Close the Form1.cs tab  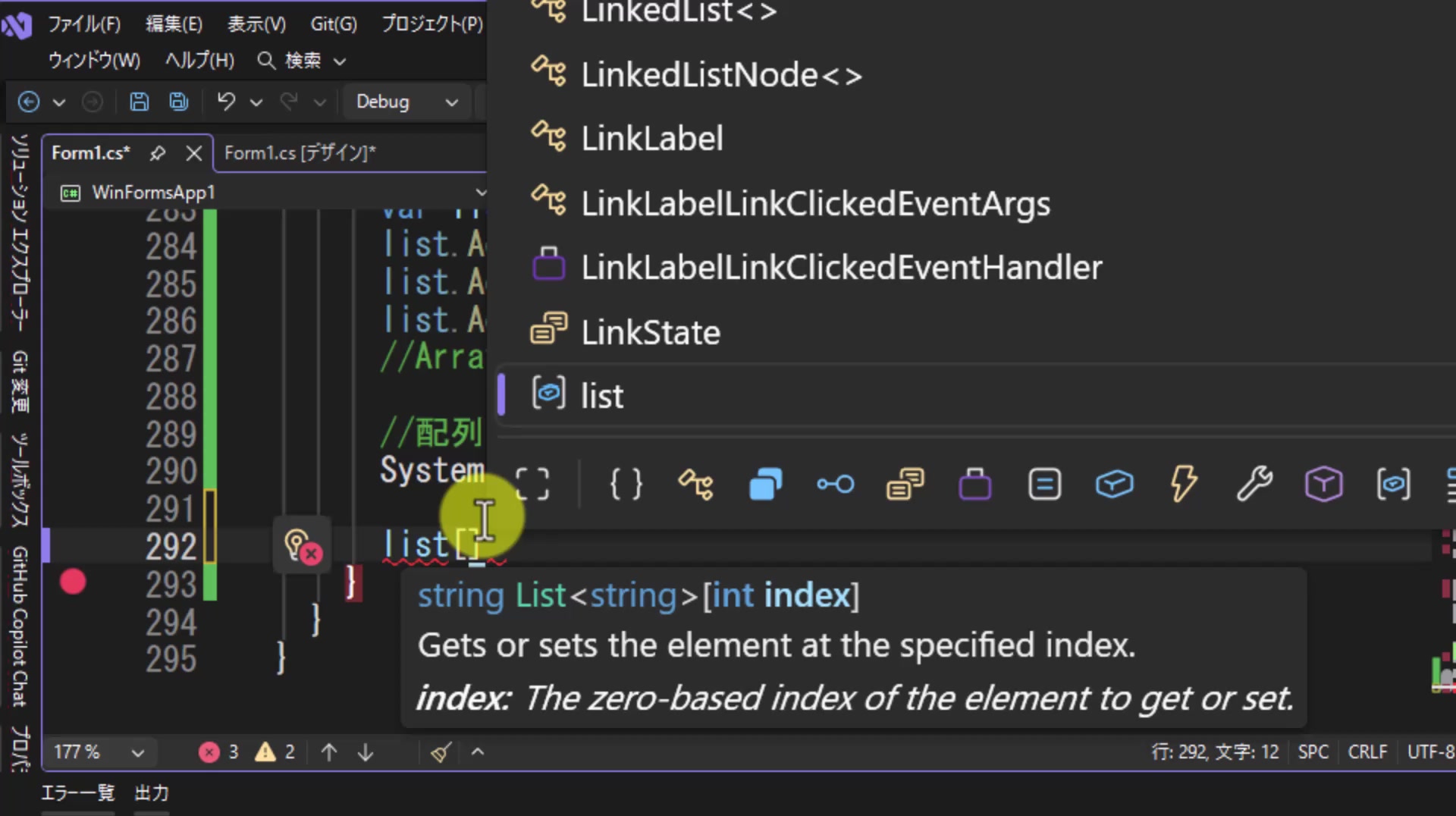194,153
